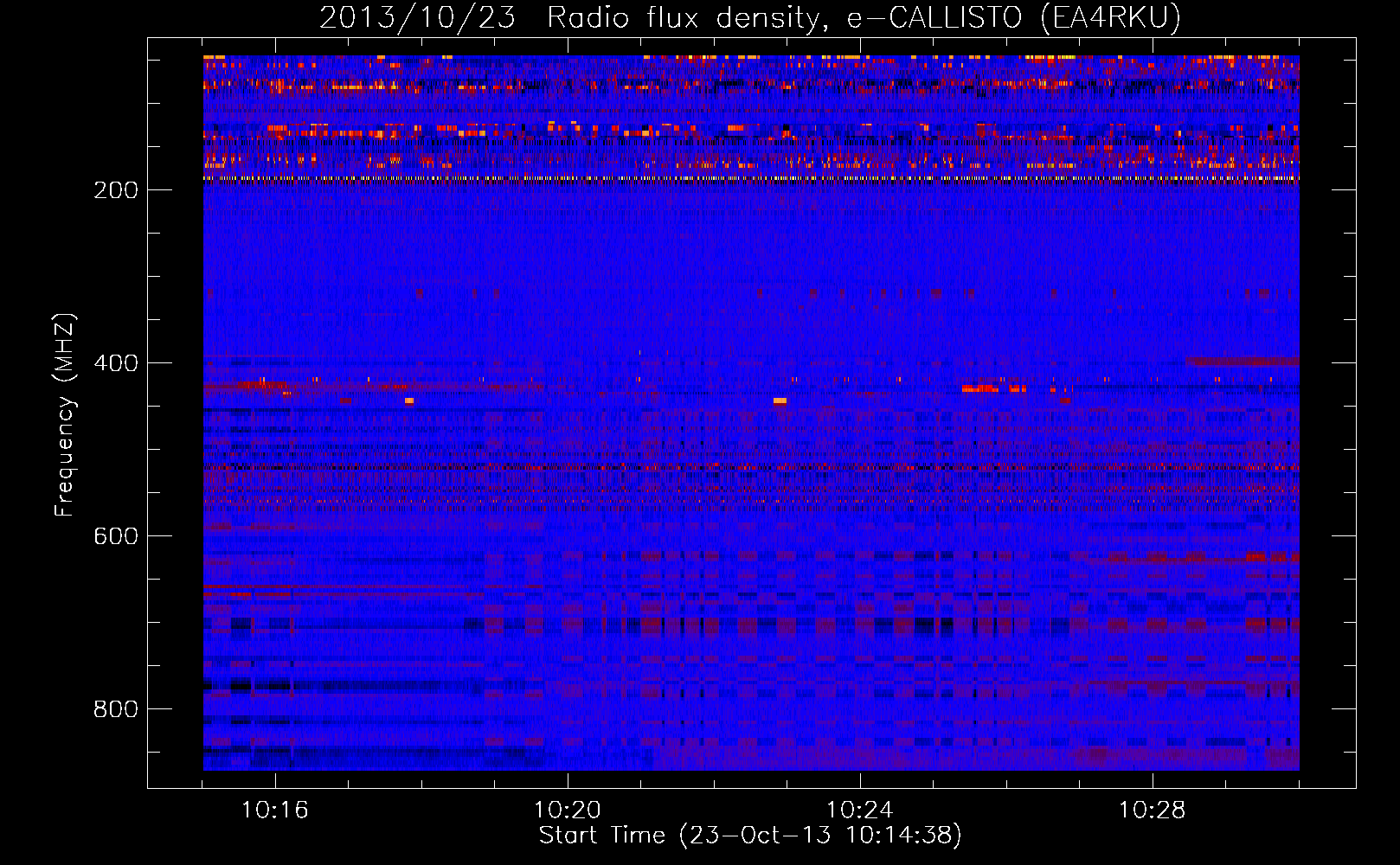Viewport: 1400px width, 865px height.
Task: Click the 10:16 time tick label
Action: [x=275, y=810]
